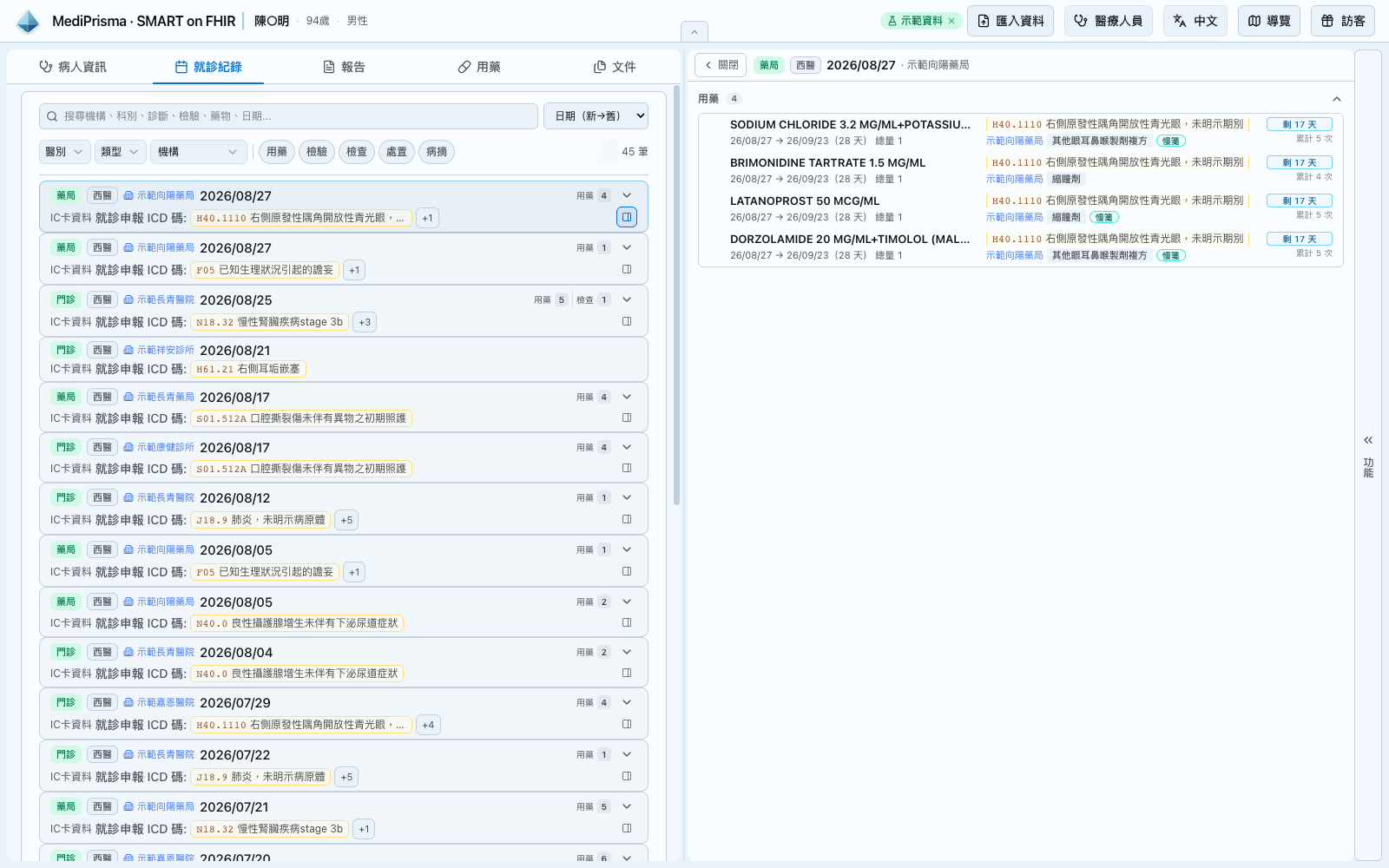Open side panel icon for 2026/07/21 visit
The width and height of the screenshot is (1389, 868).
point(627,828)
